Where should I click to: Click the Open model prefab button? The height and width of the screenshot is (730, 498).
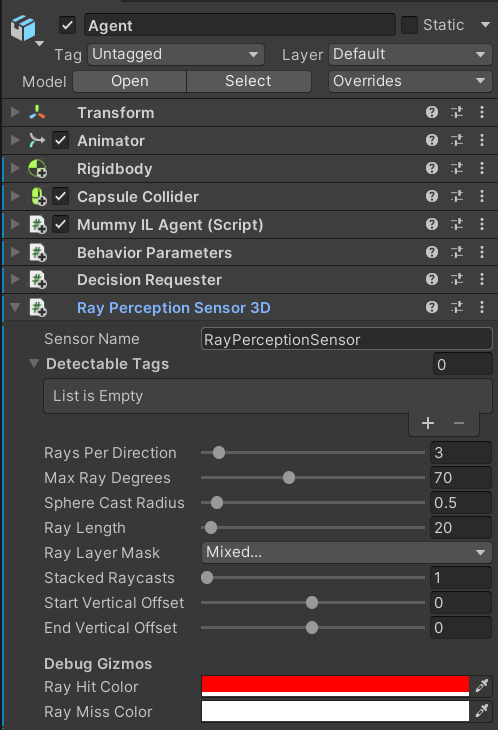click(130, 81)
